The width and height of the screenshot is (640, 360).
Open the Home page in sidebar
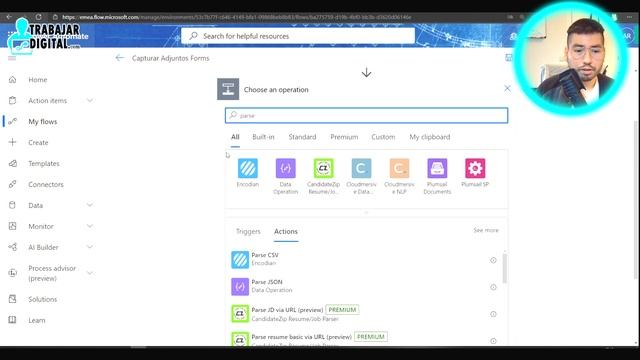click(x=38, y=80)
